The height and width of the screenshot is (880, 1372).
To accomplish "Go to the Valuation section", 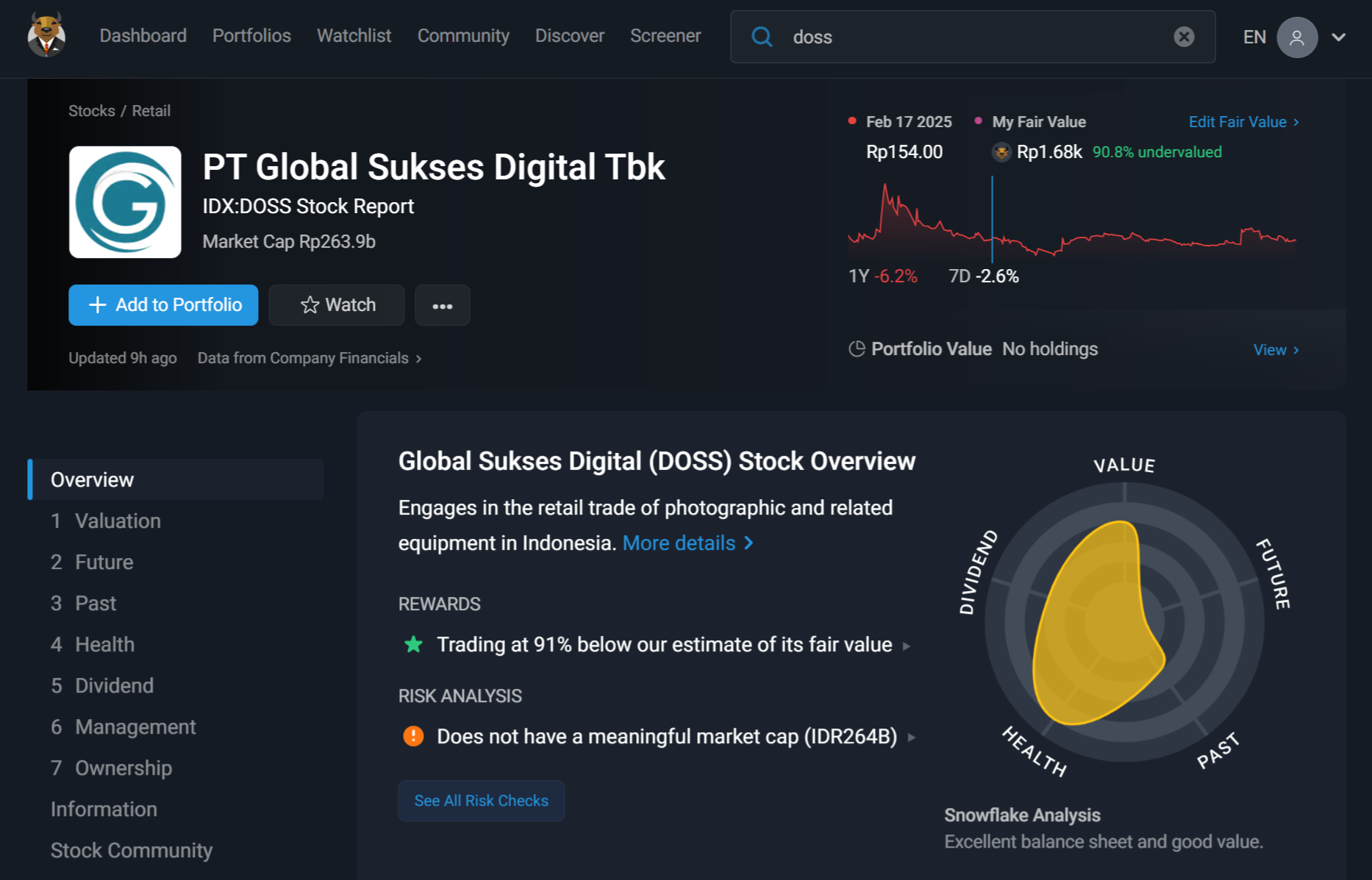I will click(x=118, y=521).
